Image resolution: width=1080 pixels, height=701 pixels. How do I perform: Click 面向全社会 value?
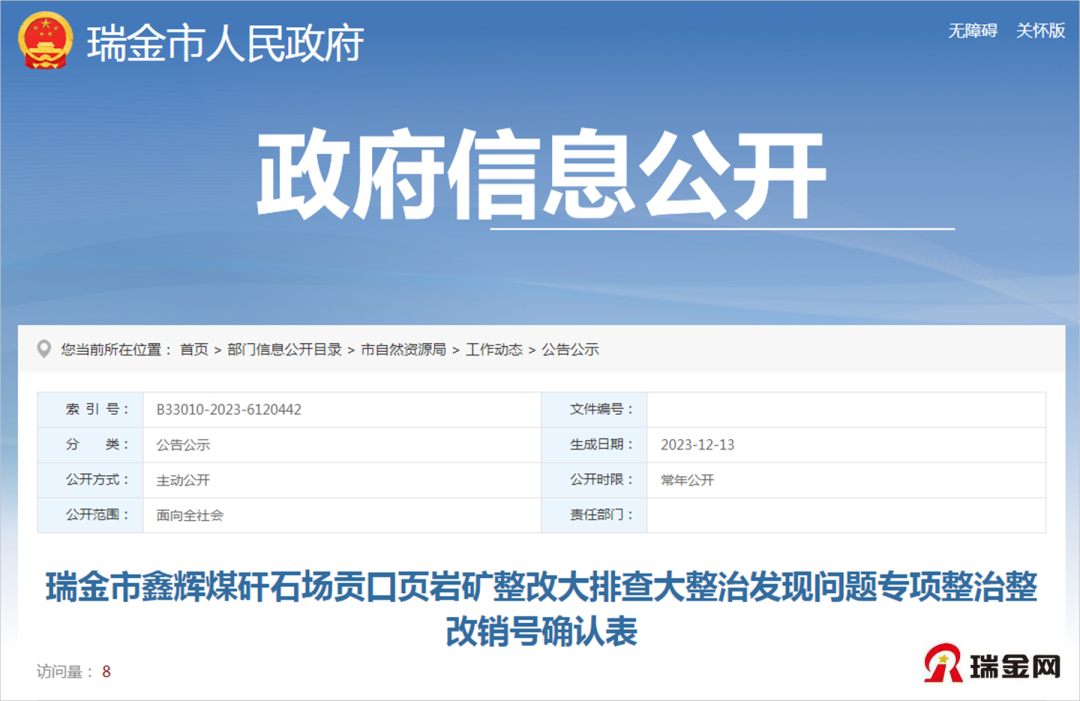[x=190, y=515]
